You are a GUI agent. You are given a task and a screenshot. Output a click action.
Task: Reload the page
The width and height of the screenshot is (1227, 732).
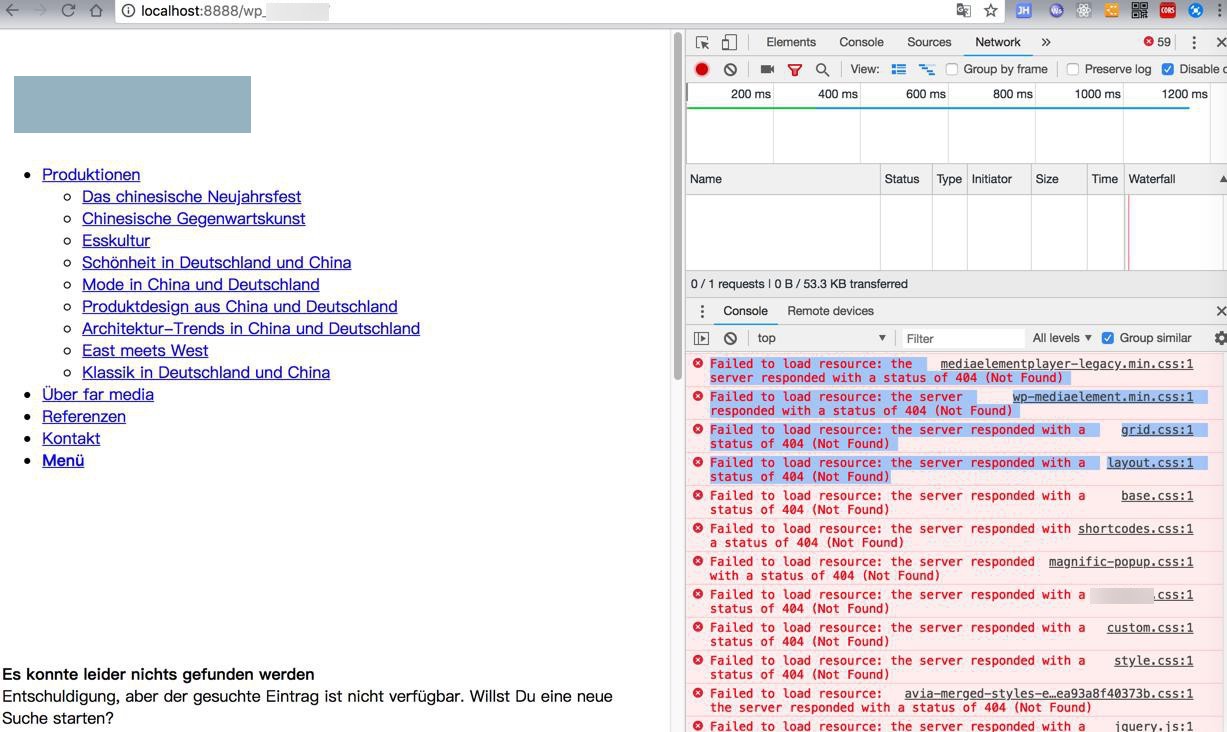[68, 10]
